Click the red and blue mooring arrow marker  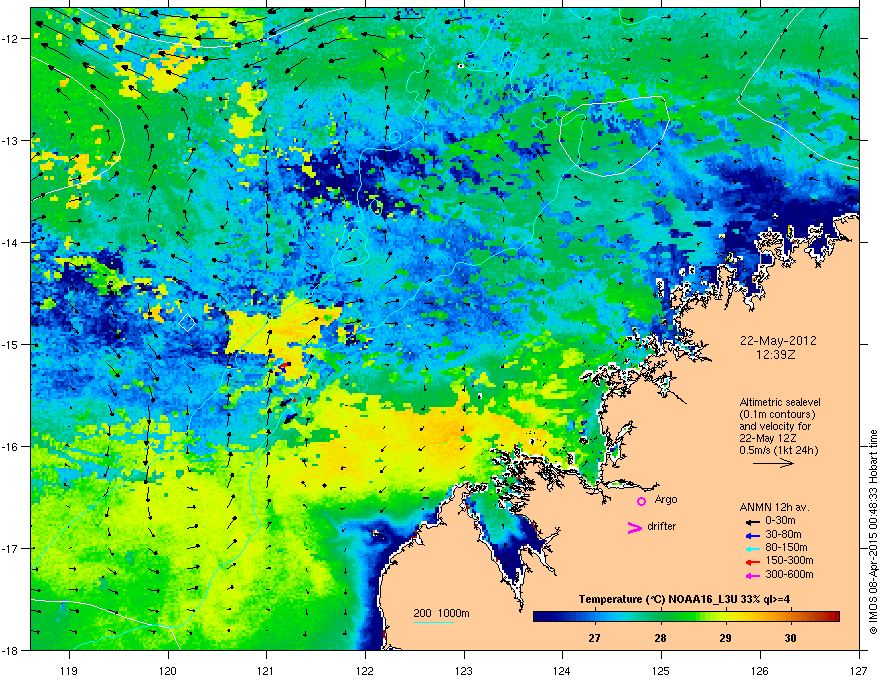click(284, 367)
